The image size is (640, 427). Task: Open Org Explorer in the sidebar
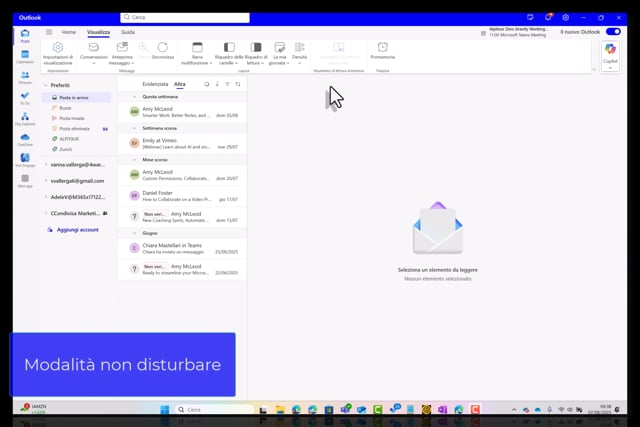point(25,119)
